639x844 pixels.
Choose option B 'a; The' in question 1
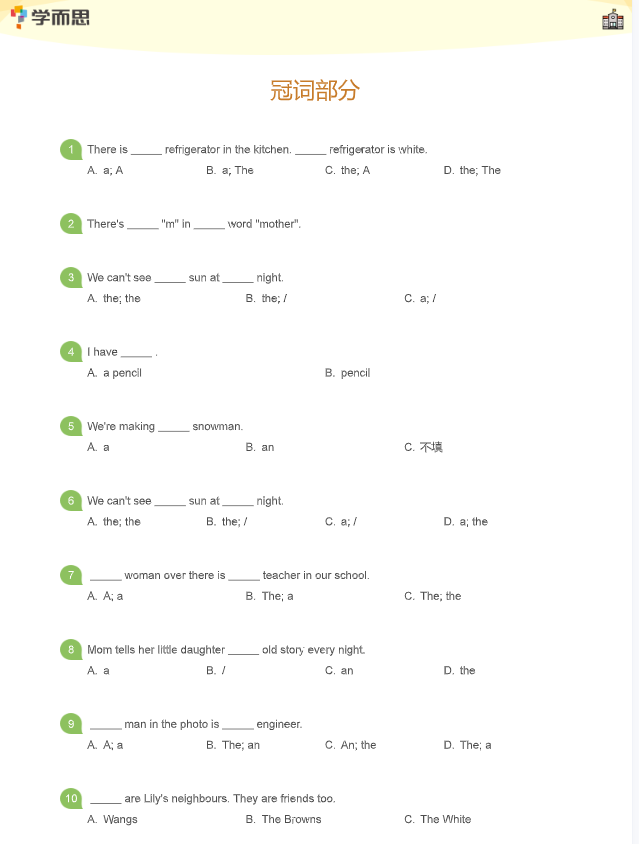(230, 171)
